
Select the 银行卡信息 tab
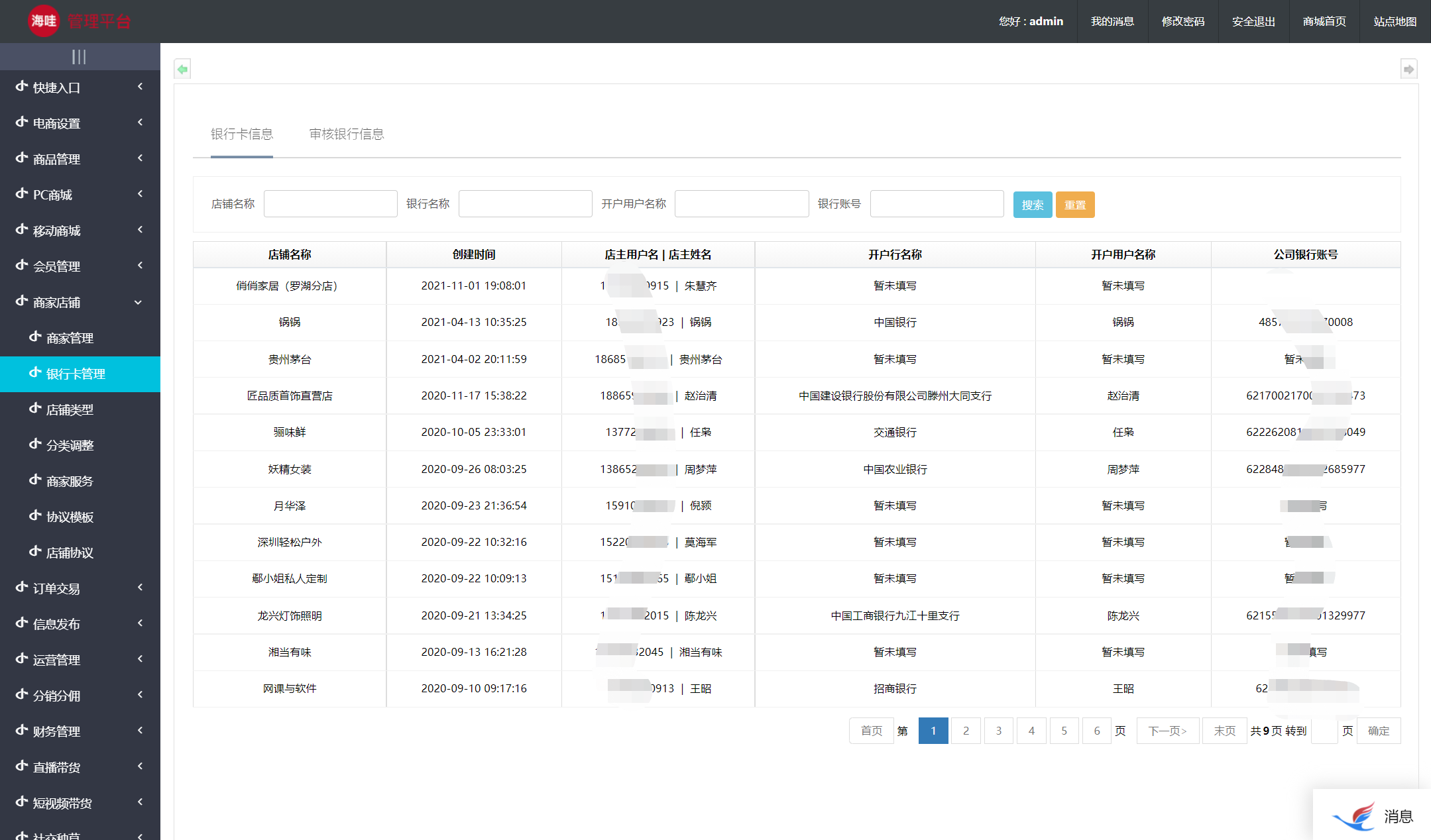point(242,134)
